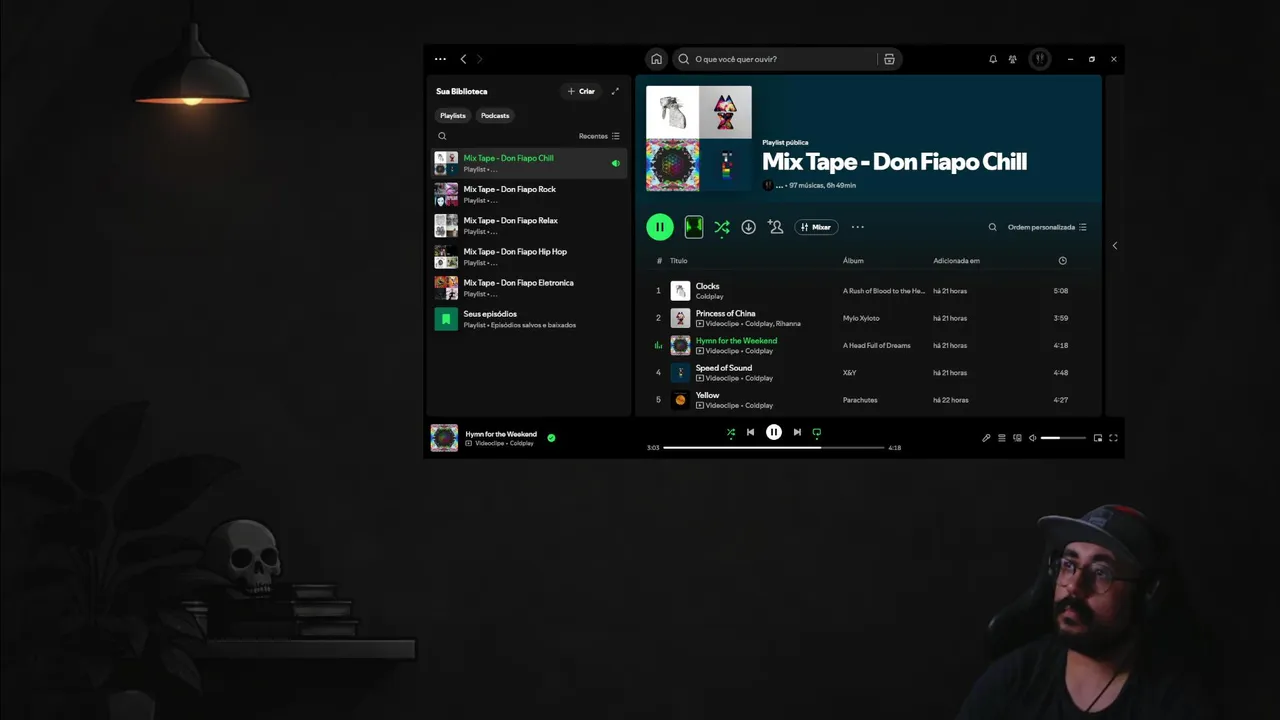
Task: Open Mix Tape - Don Fiapo Relax playlist
Action: click(x=529, y=225)
